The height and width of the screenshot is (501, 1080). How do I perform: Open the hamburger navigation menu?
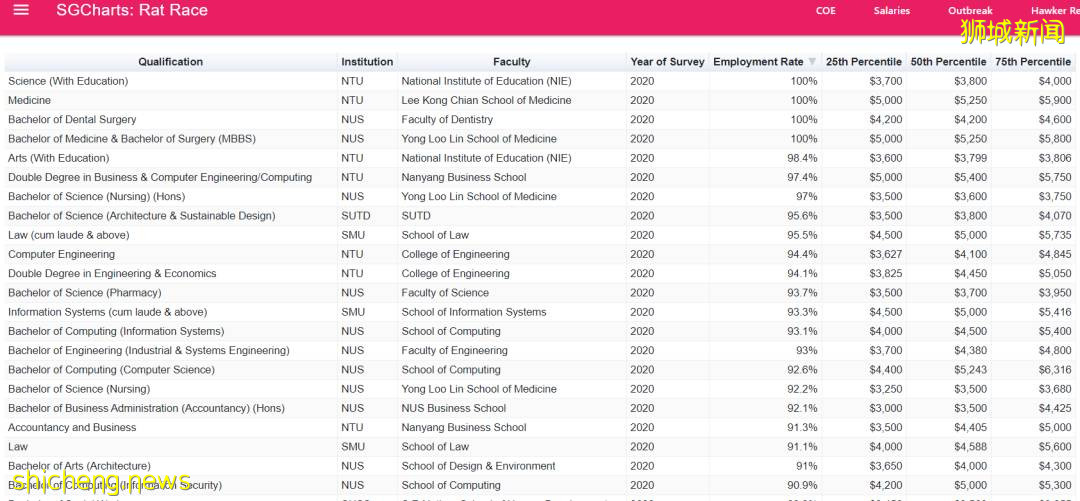tap(21, 11)
